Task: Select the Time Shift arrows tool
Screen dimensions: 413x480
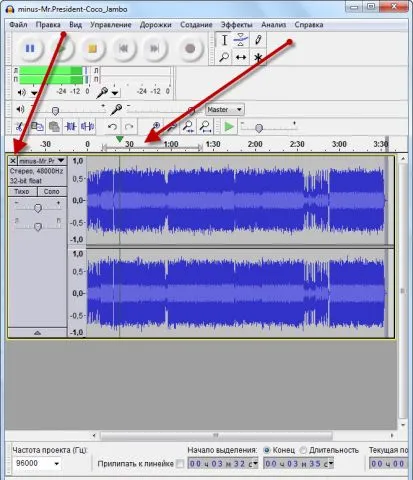Action: [x=241, y=57]
